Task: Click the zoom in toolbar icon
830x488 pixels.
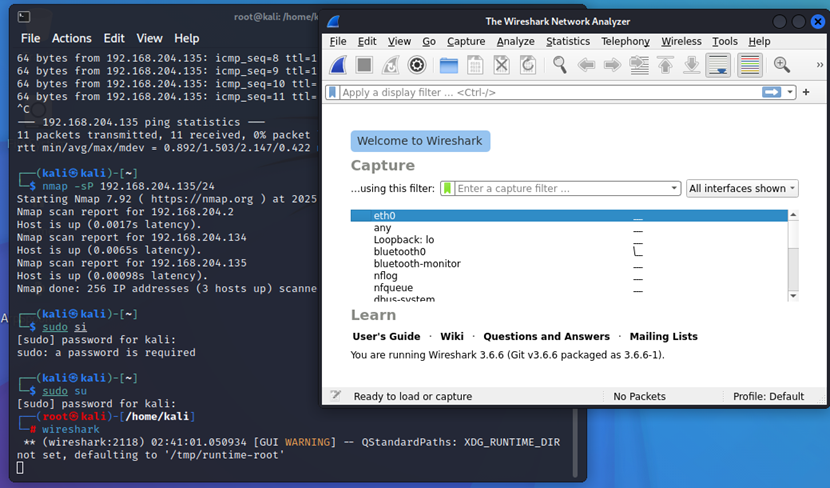Action: [782, 65]
